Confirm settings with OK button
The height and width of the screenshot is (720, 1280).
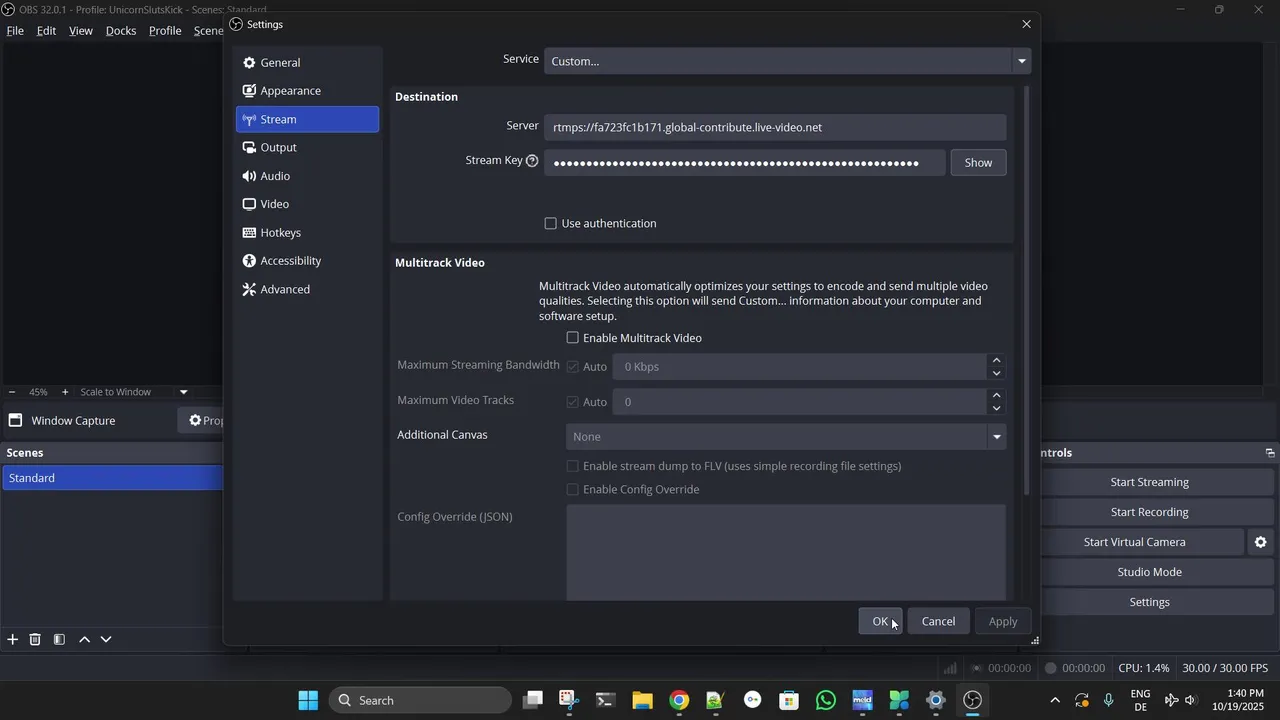coord(880,622)
